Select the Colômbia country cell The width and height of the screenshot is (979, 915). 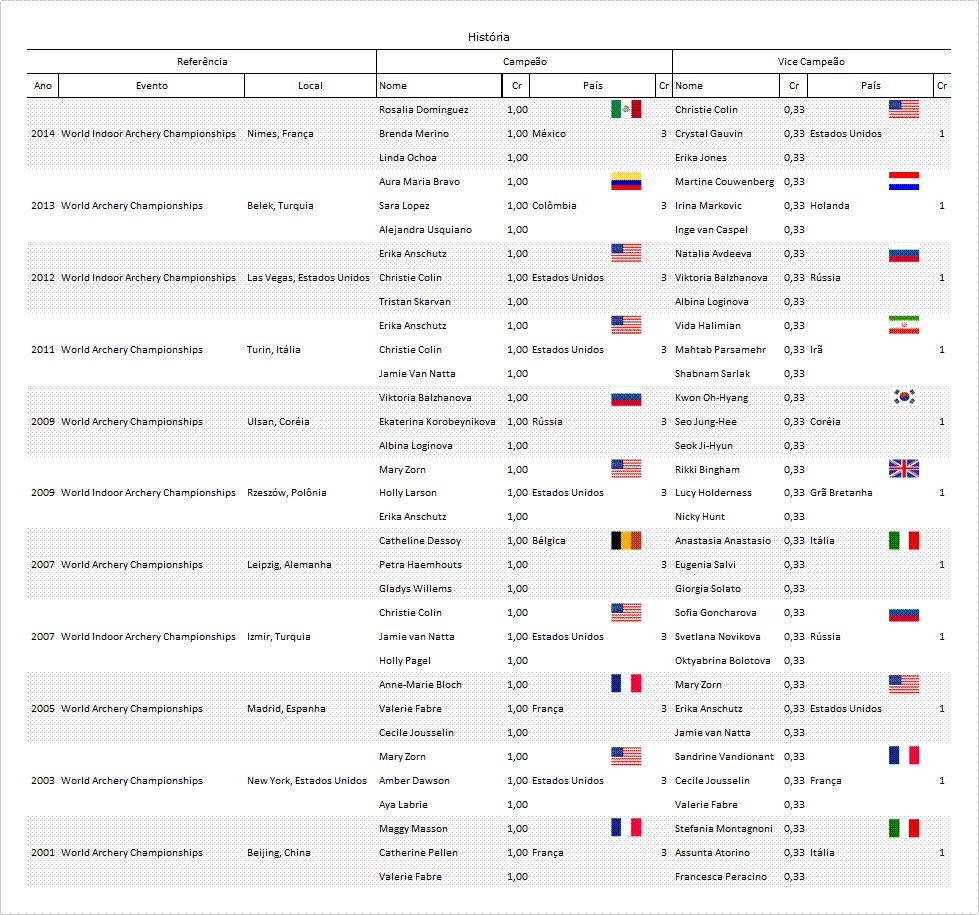[x=554, y=205]
